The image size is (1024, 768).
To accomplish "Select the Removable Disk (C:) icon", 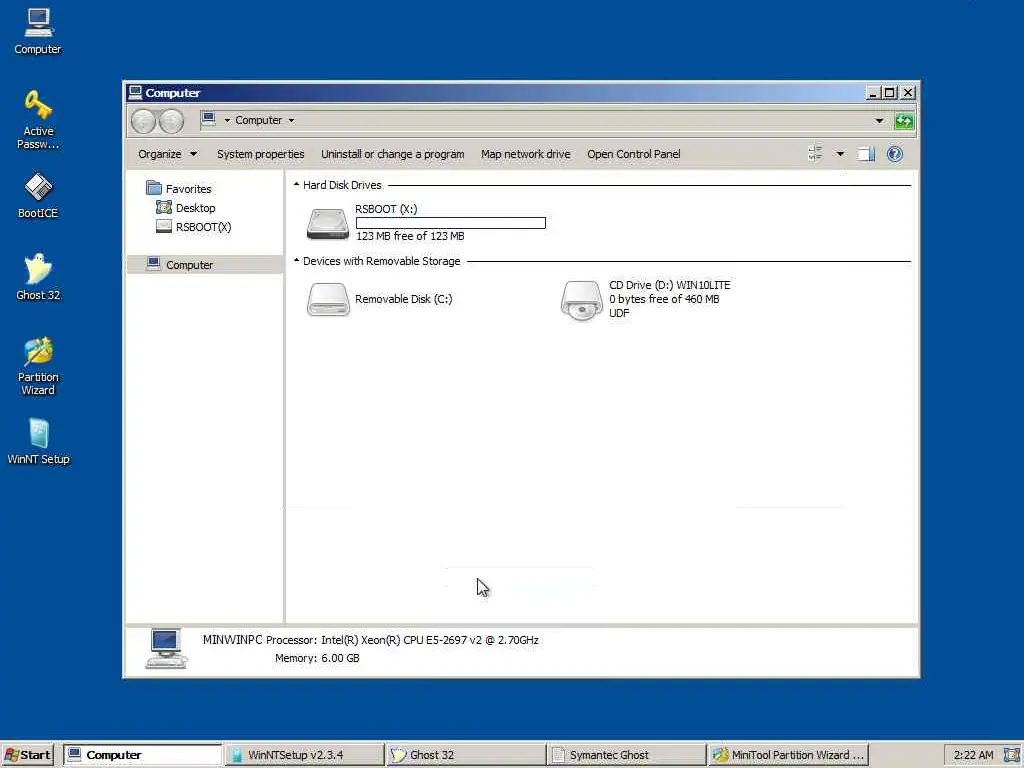I will point(328,299).
